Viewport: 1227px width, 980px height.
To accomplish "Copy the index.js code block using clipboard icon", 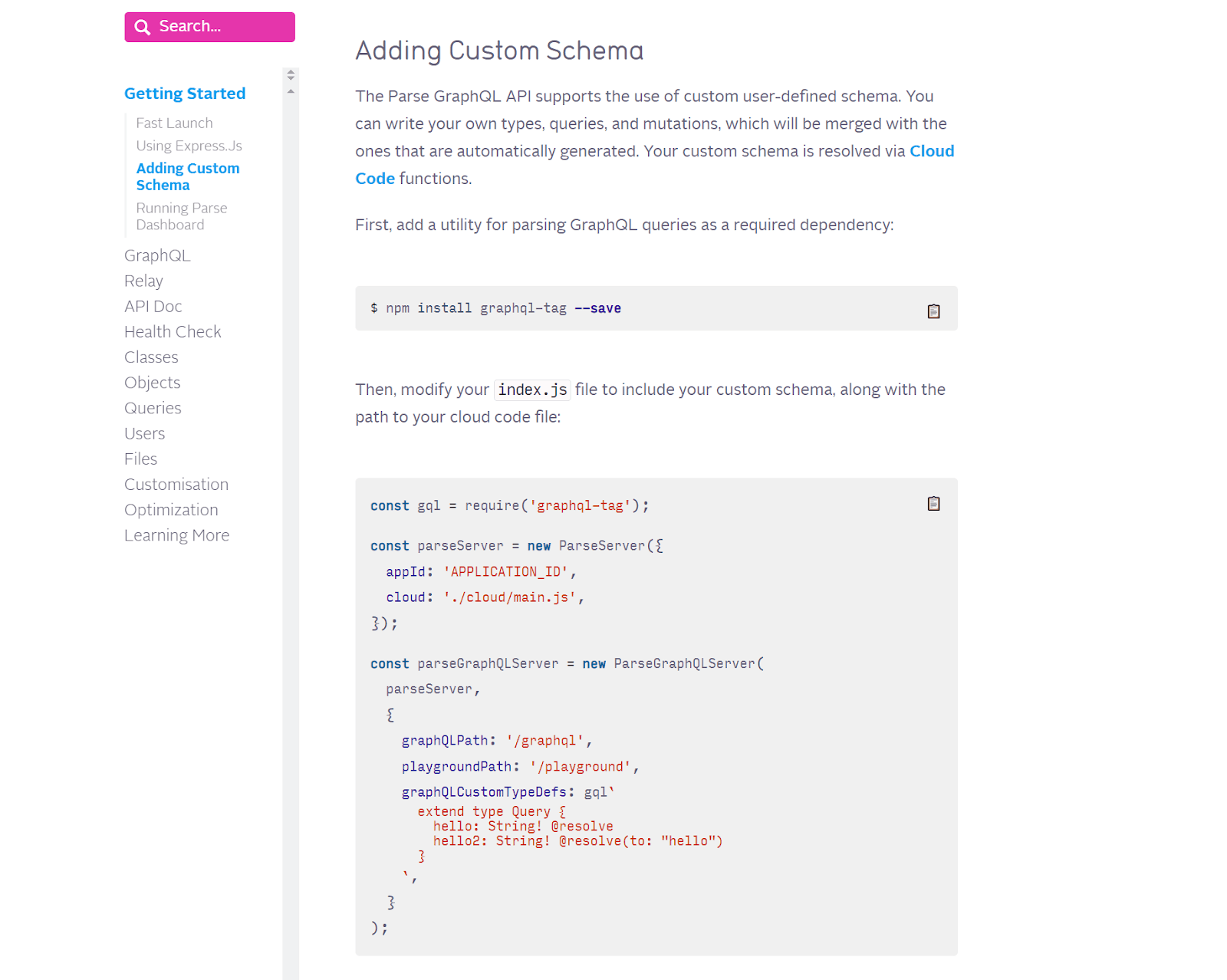I will [933, 504].
